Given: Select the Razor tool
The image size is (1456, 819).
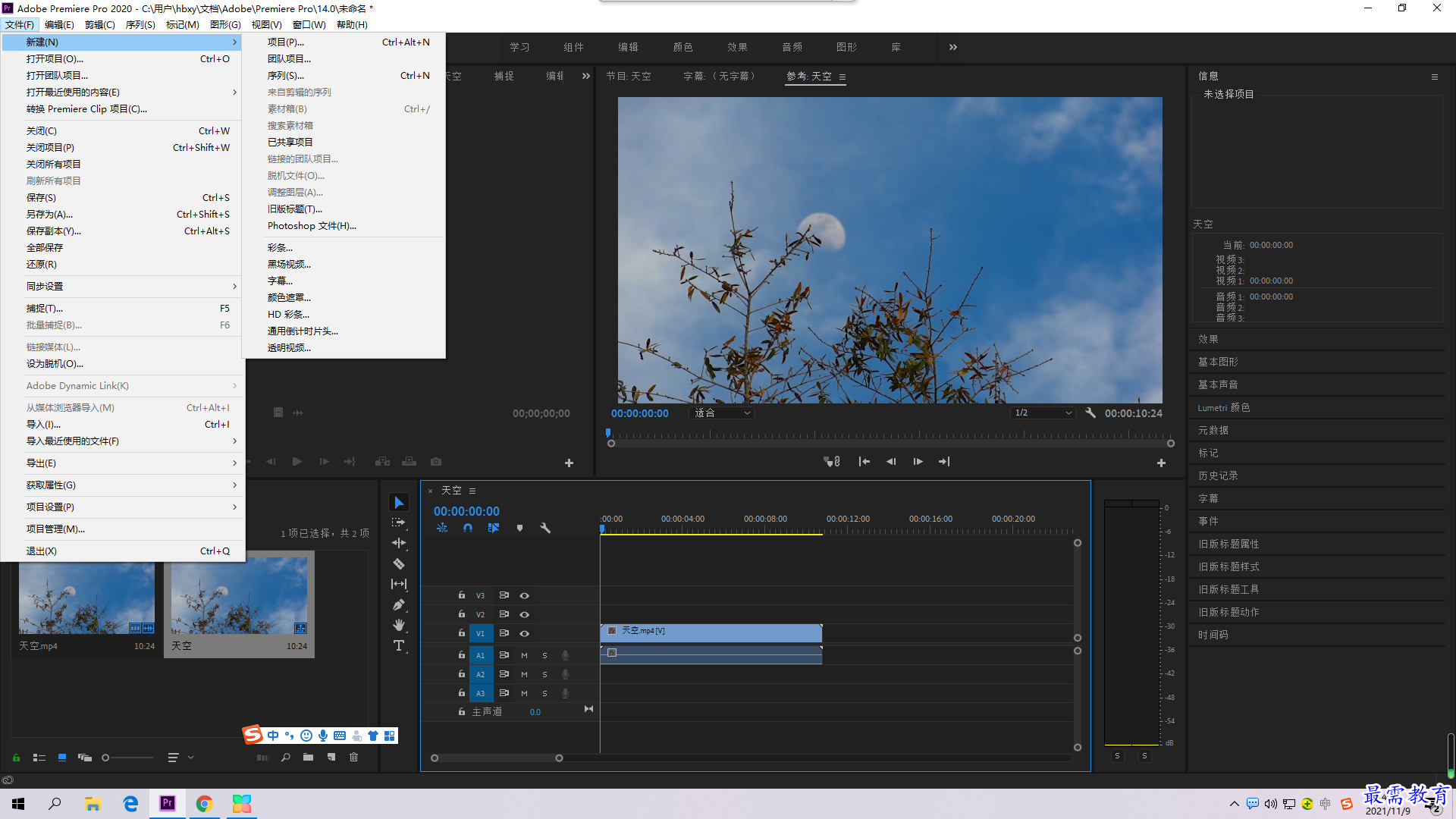Looking at the screenshot, I should [x=399, y=563].
